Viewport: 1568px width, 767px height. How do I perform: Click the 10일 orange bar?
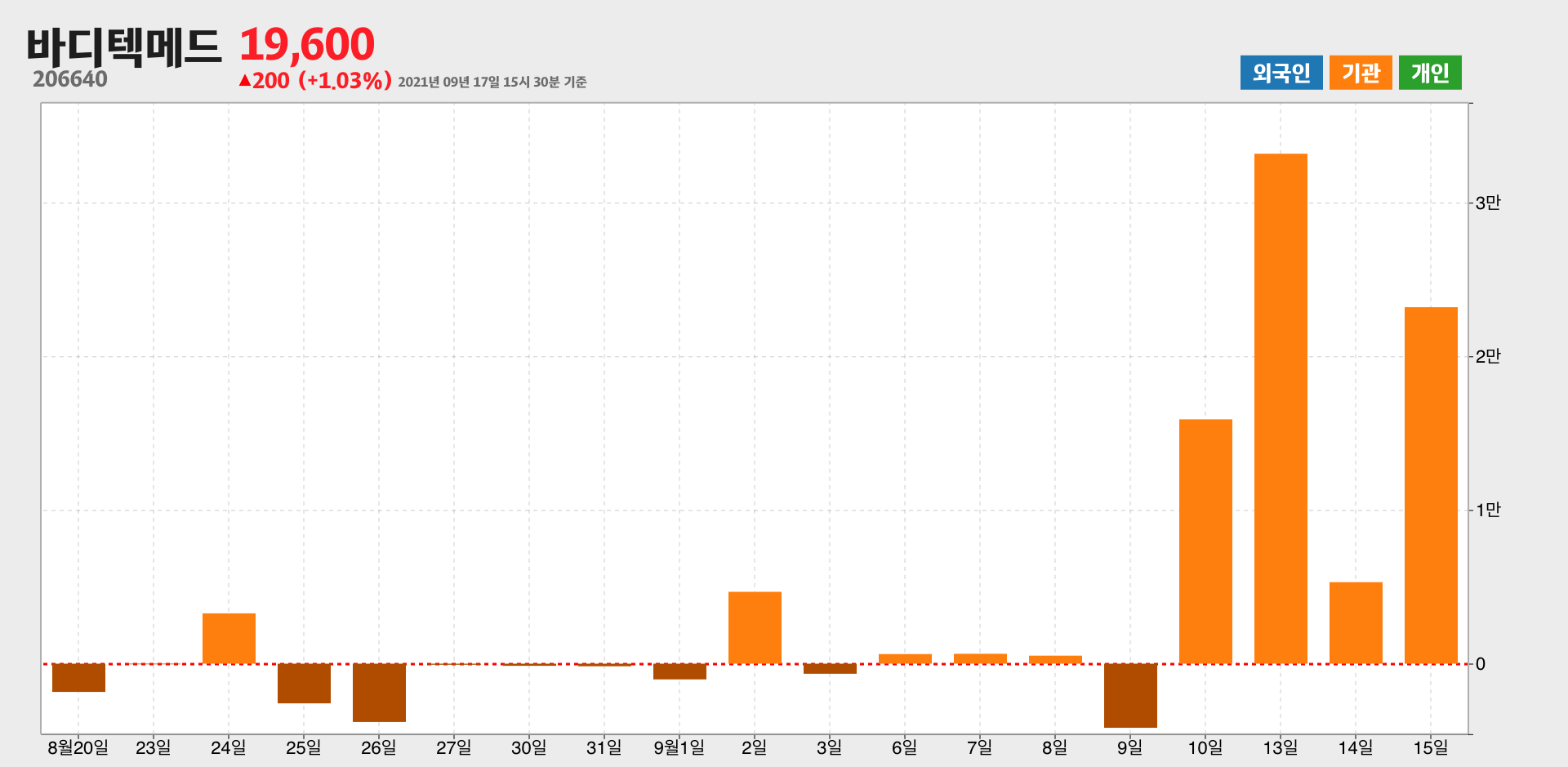pyautogui.click(x=1205, y=542)
